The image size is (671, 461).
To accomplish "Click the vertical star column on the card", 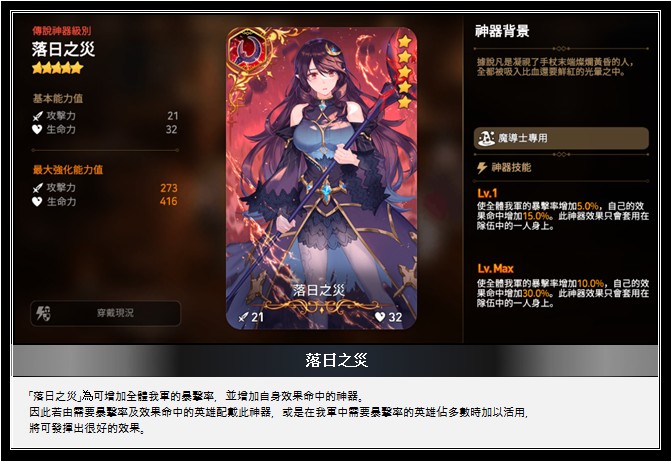I will click(x=404, y=72).
